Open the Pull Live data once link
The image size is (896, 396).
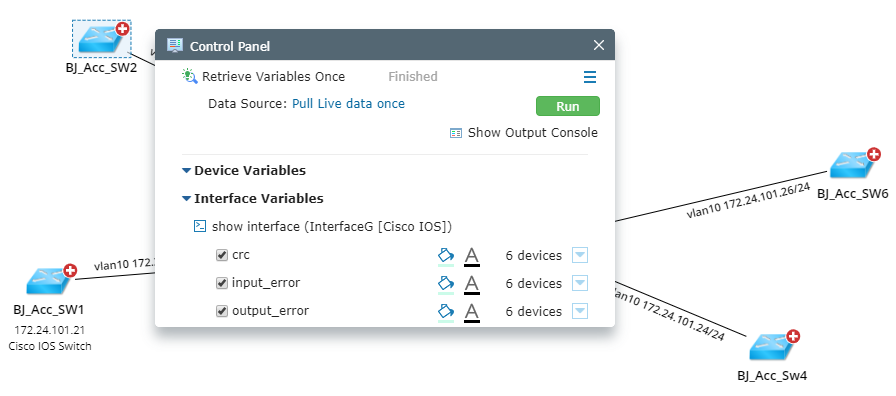[349, 104]
